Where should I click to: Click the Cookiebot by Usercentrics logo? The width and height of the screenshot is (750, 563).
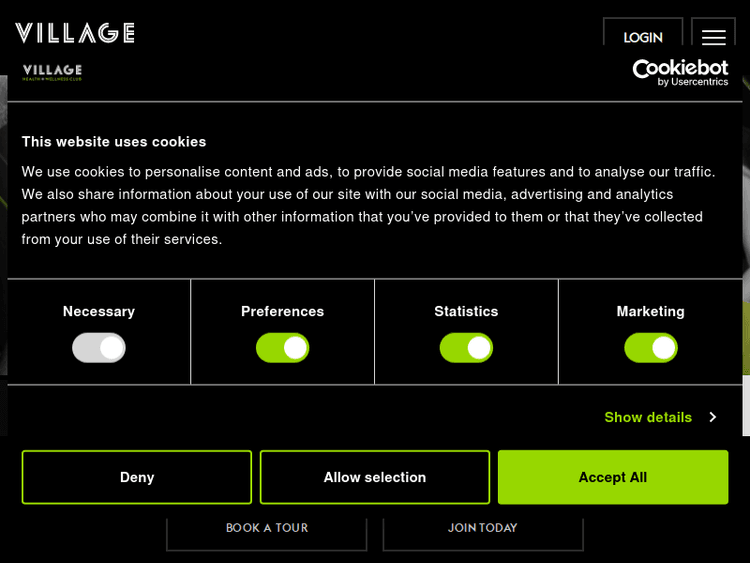[x=680, y=72]
